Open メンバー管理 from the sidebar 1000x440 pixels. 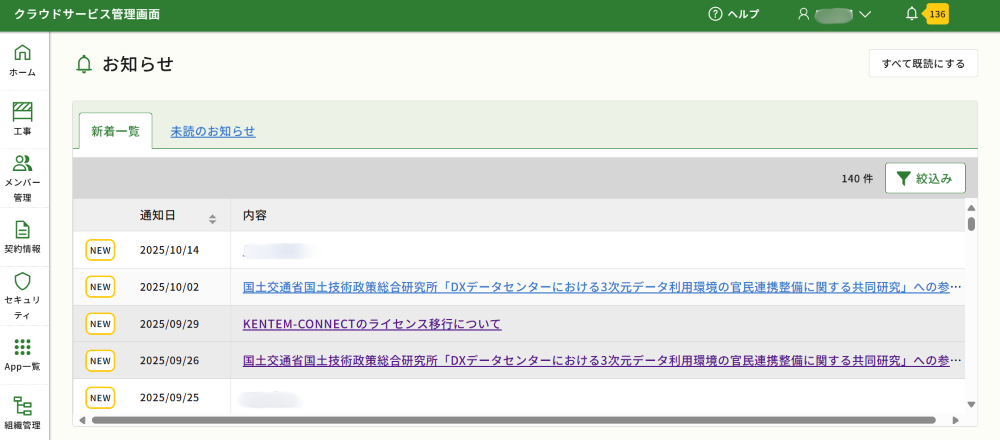click(22, 176)
